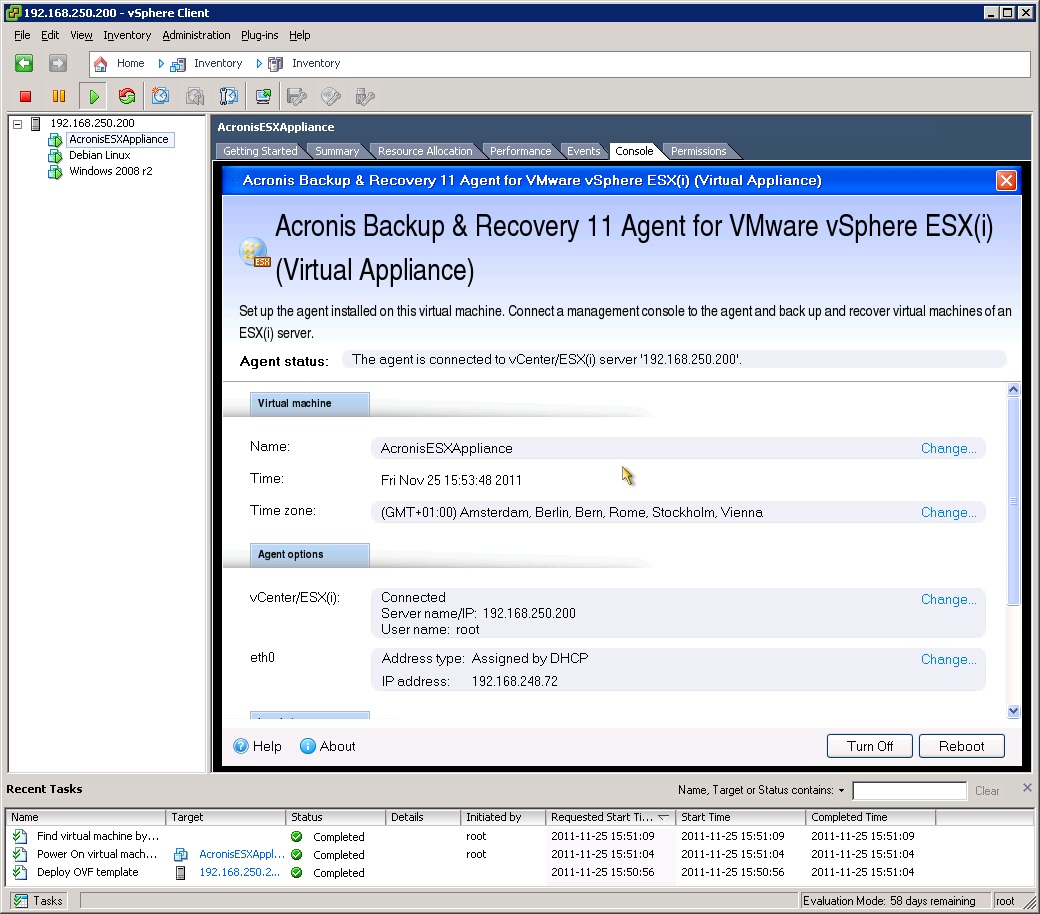Open the Inventory menu

[x=127, y=35]
